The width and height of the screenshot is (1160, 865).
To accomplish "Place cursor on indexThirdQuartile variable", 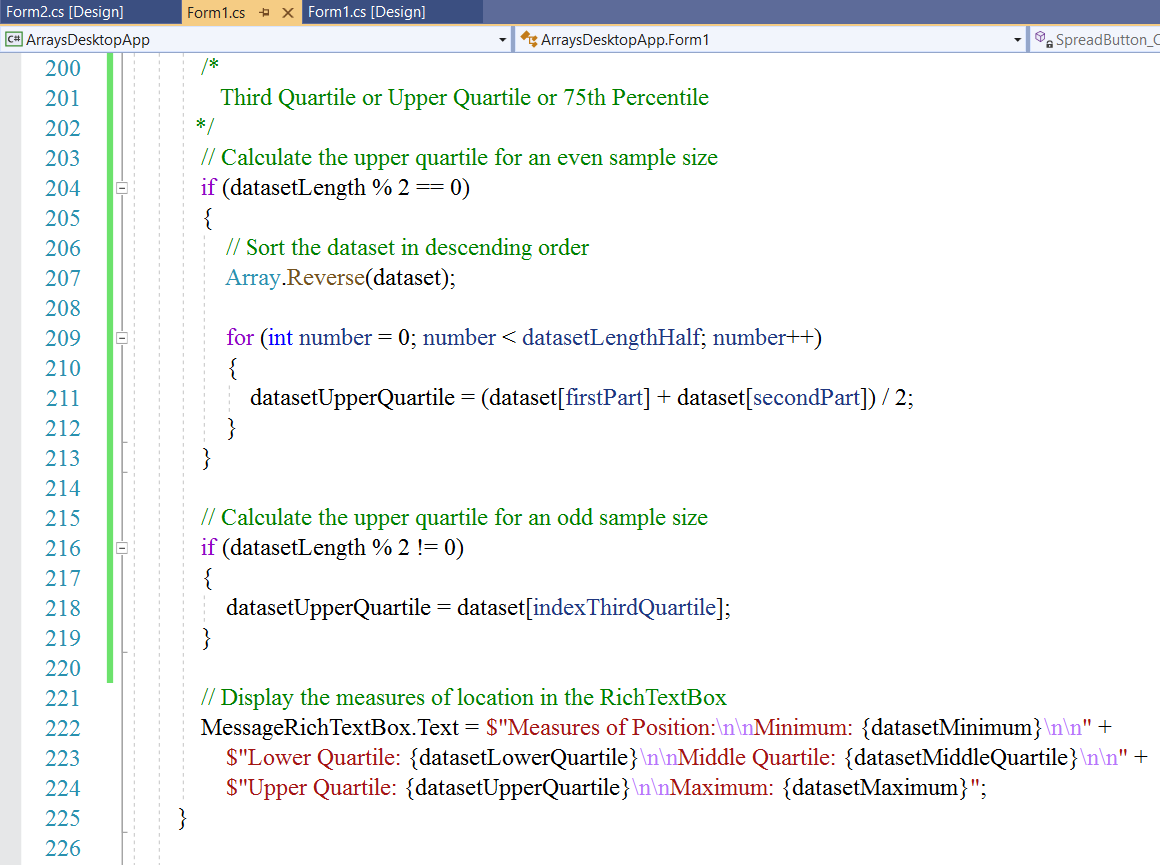I will pyautogui.click(x=625, y=608).
